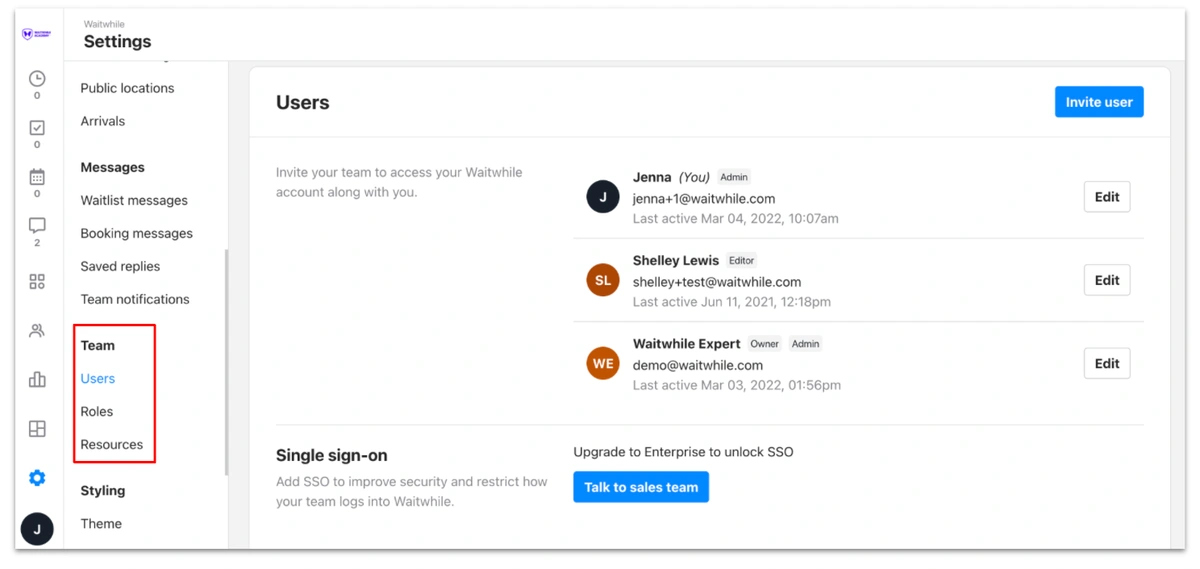Edit the Shelley Lewis user
This screenshot has height=569, width=1200.
[1107, 280]
